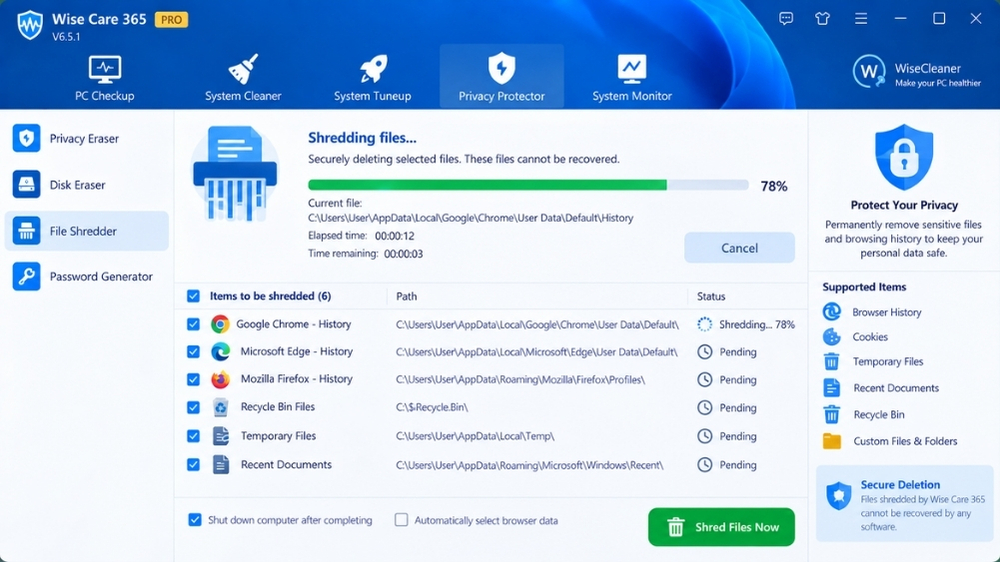Uncheck Microsoft Edge - History checkbox
Viewport: 1000px width, 562px height.
click(193, 351)
